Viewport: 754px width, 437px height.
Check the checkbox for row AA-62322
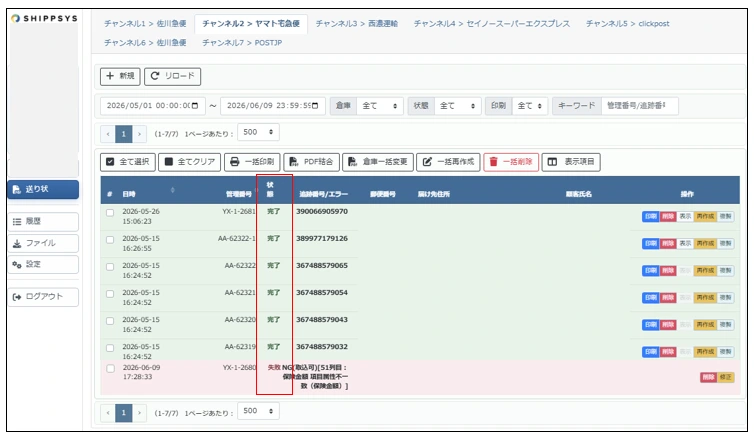pos(110,266)
